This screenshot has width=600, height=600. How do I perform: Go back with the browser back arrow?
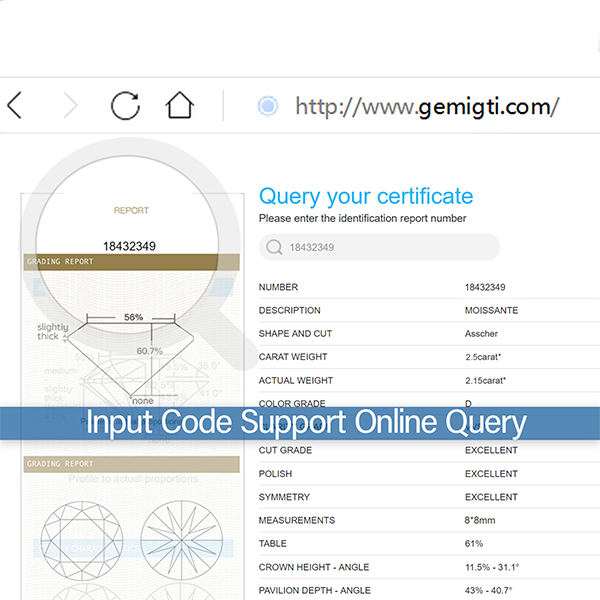15,105
